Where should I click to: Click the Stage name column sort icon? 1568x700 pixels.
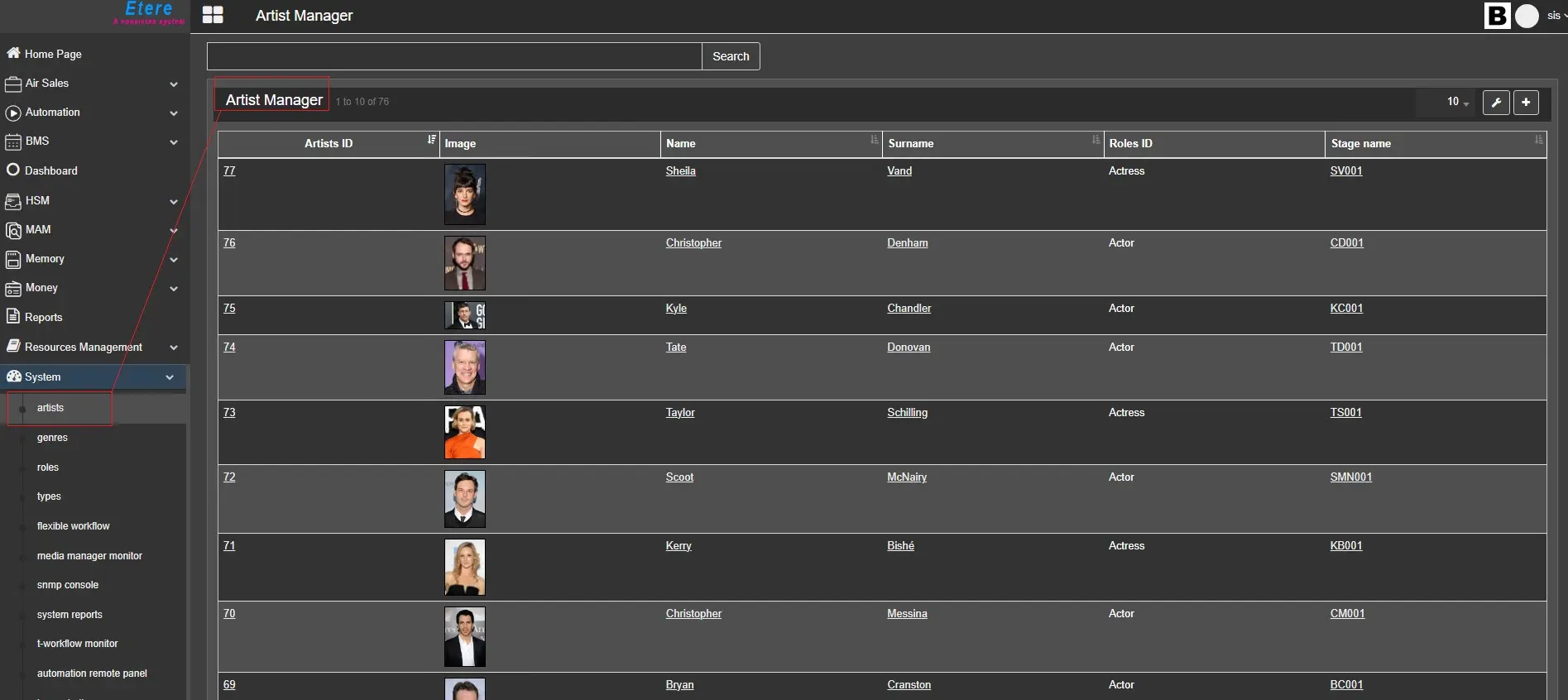pyautogui.click(x=1538, y=140)
